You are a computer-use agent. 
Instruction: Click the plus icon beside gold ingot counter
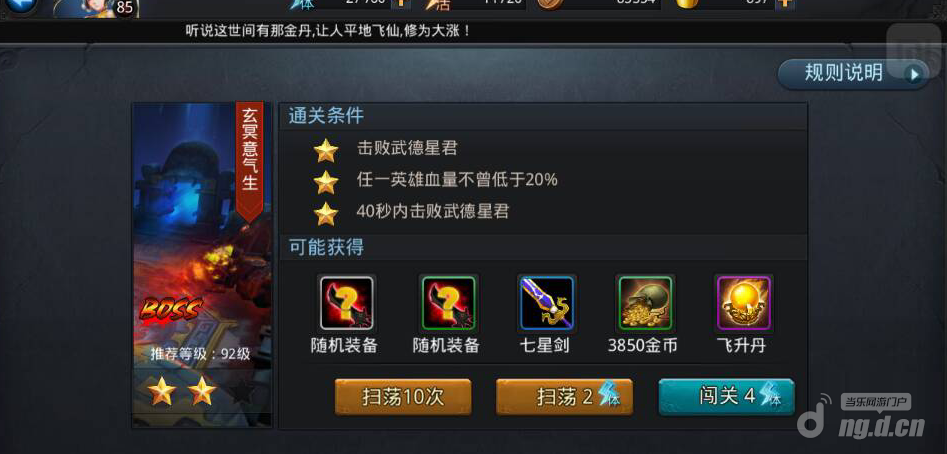784,4
